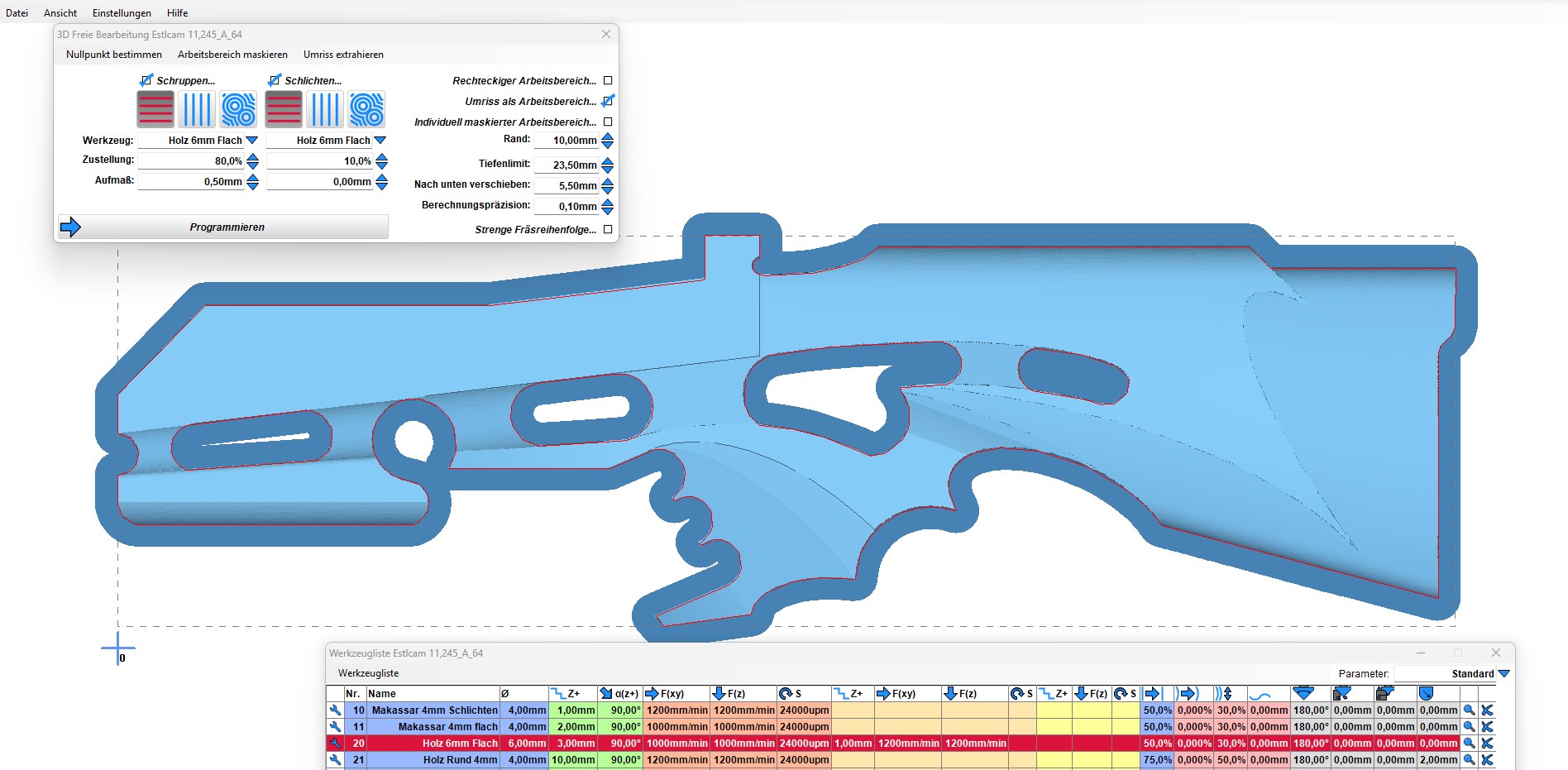Screen dimensions: 1568x770
Task: Open Parameter Standard dropdown
Action: click(x=1503, y=674)
